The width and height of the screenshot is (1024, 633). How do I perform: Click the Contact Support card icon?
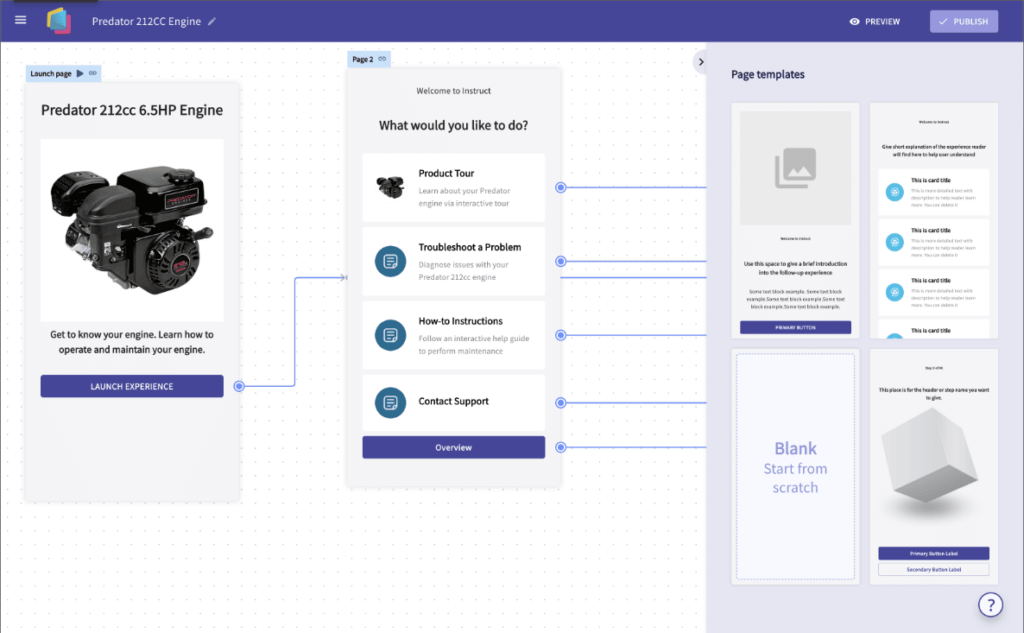tap(391, 403)
